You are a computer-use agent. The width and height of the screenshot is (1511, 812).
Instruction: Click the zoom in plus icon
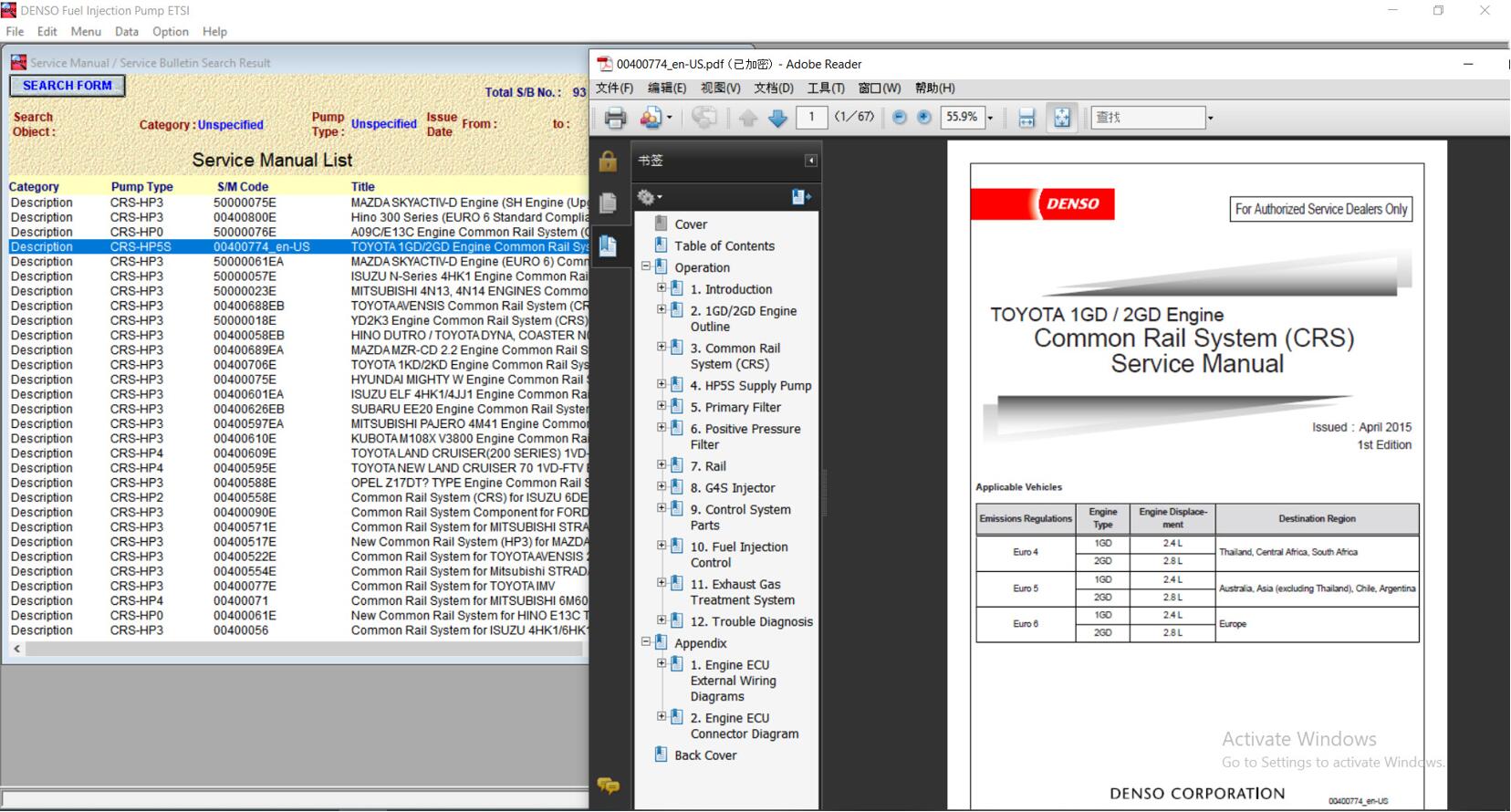click(x=924, y=117)
